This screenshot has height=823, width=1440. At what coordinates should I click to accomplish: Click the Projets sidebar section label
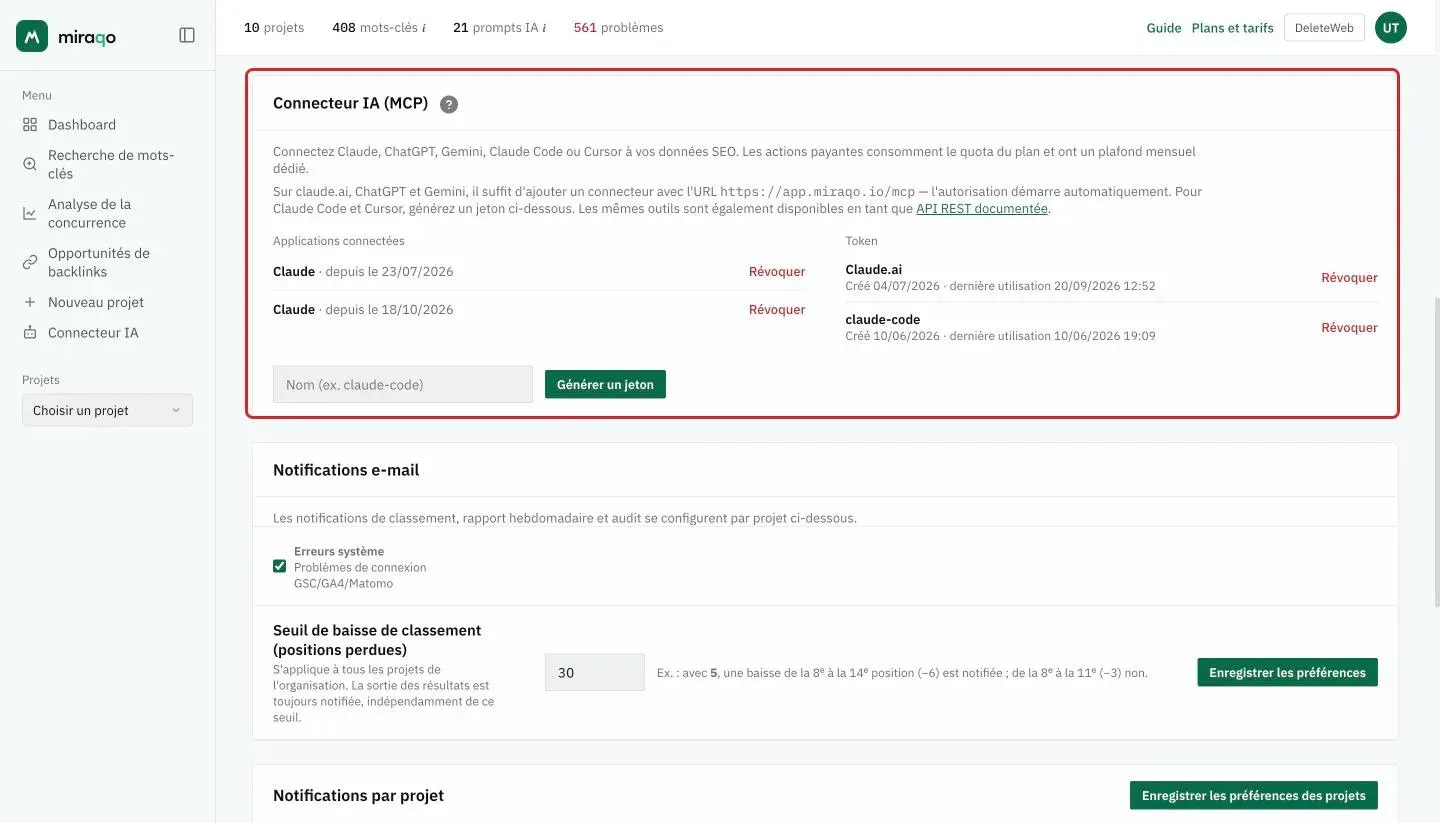41,380
